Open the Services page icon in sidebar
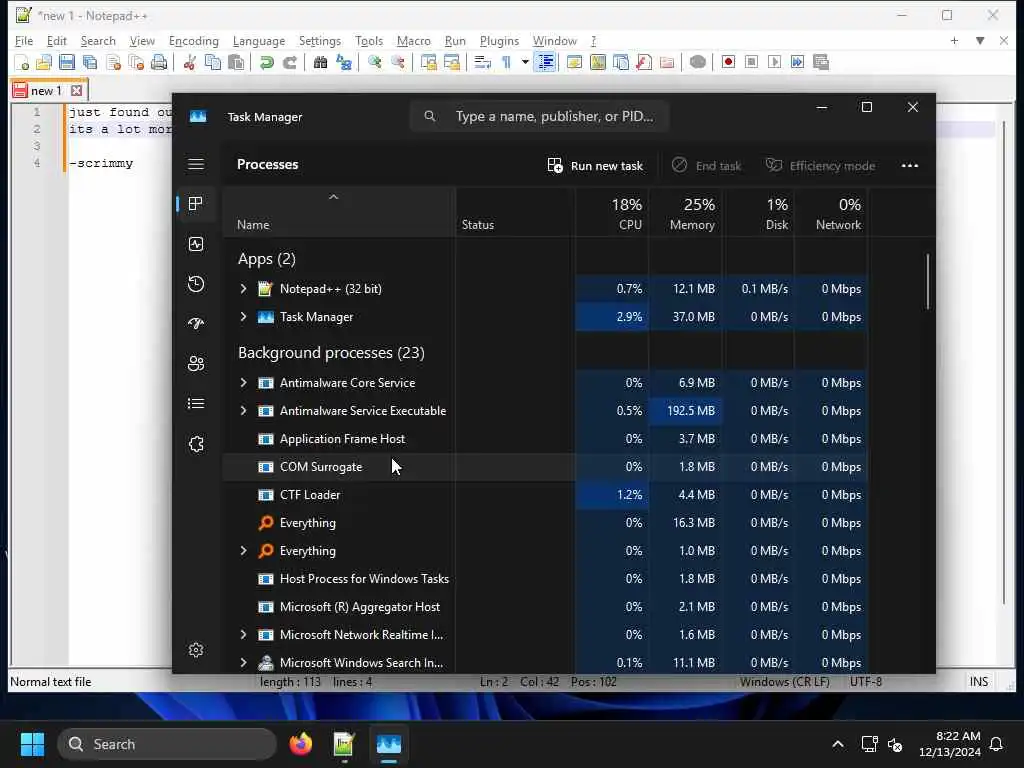1024x768 pixels. point(196,444)
